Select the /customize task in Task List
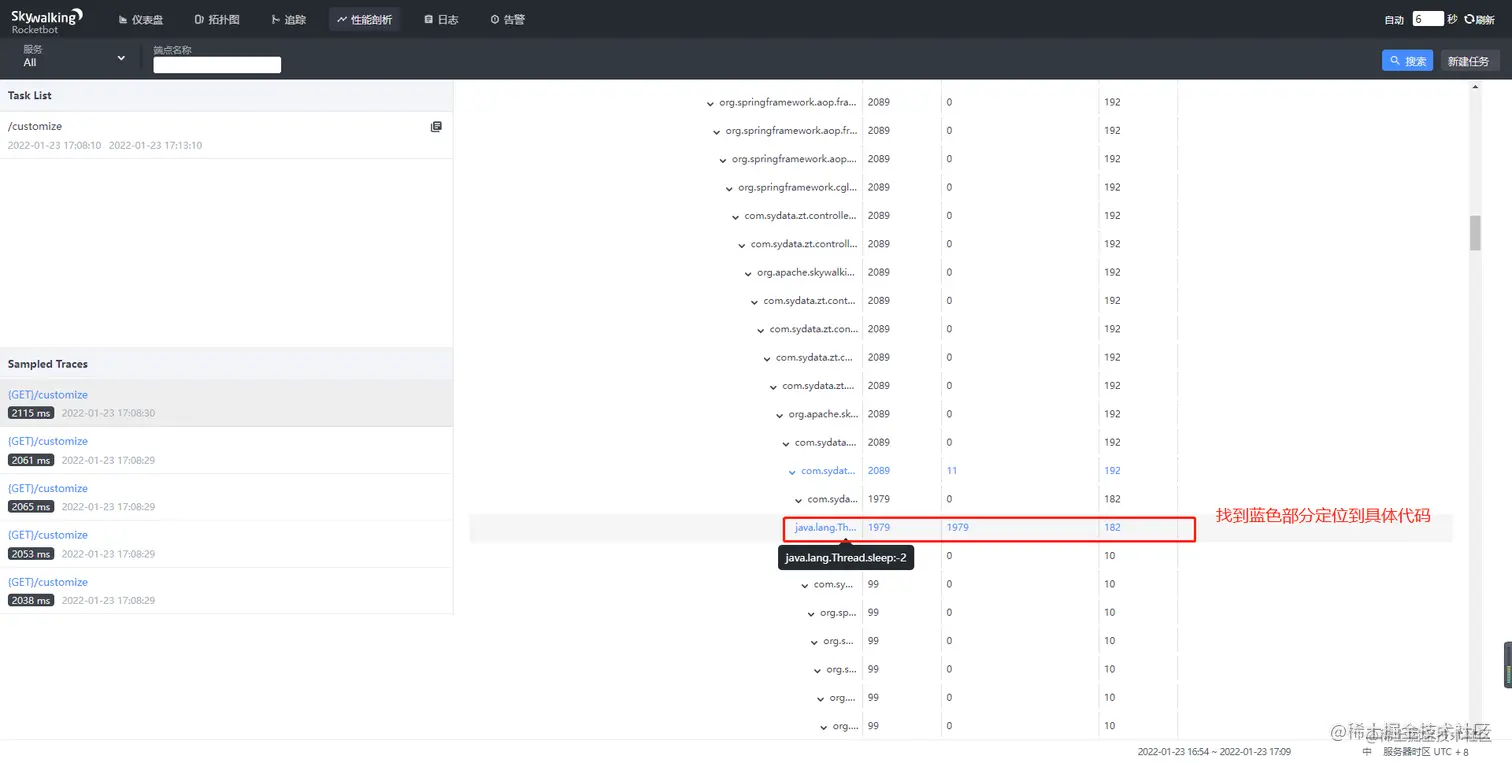 coord(226,135)
